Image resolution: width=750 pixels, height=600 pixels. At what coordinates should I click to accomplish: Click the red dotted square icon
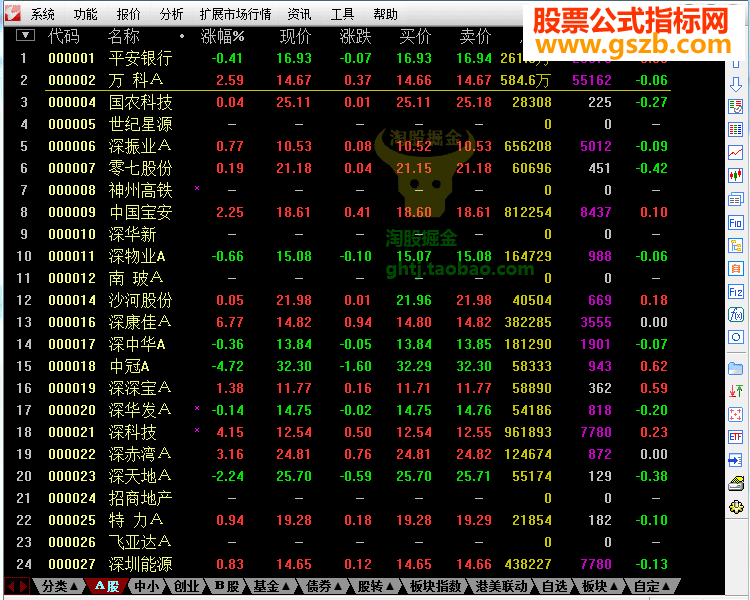tap(736, 414)
